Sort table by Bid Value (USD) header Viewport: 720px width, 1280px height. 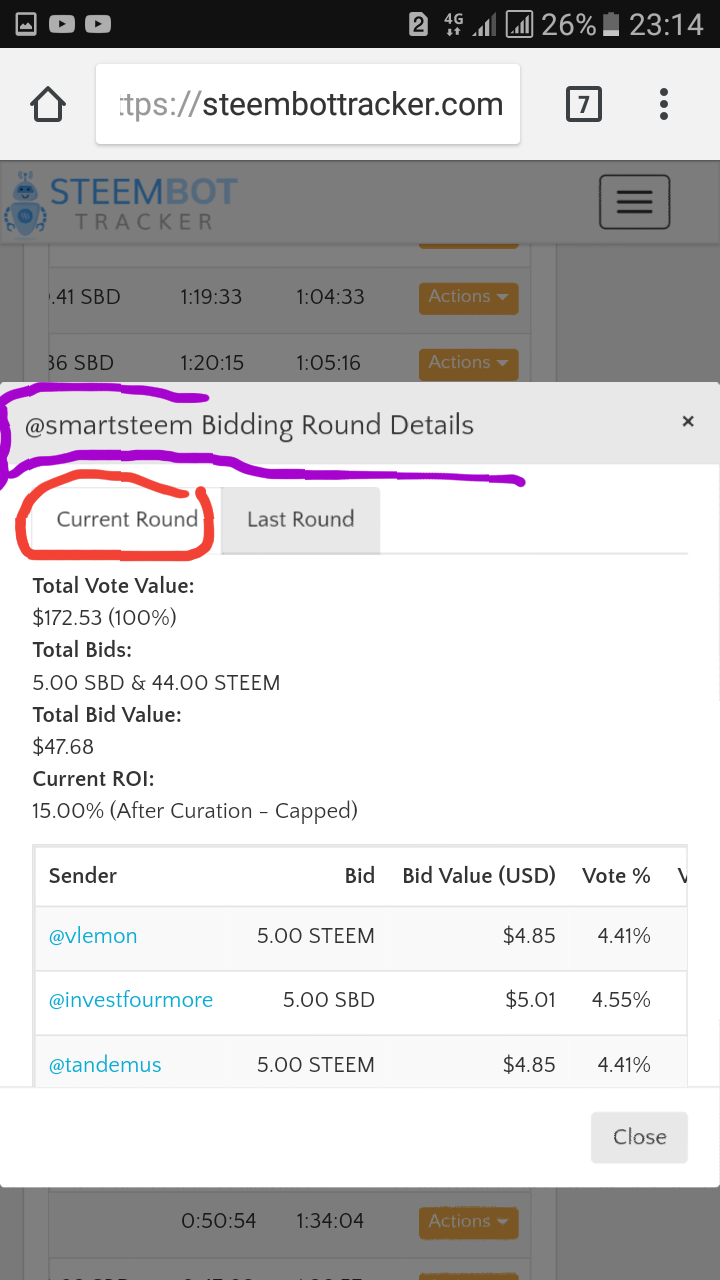click(x=478, y=876)
